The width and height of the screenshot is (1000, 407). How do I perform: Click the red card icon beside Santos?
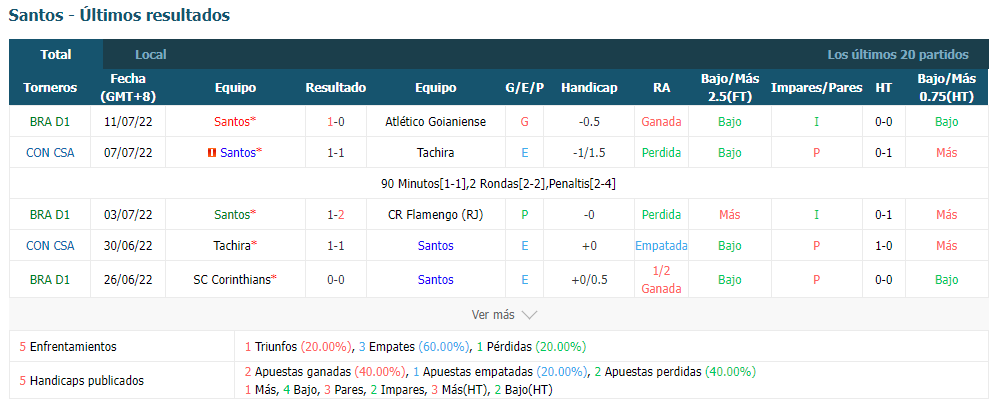(x=212, y=152)
